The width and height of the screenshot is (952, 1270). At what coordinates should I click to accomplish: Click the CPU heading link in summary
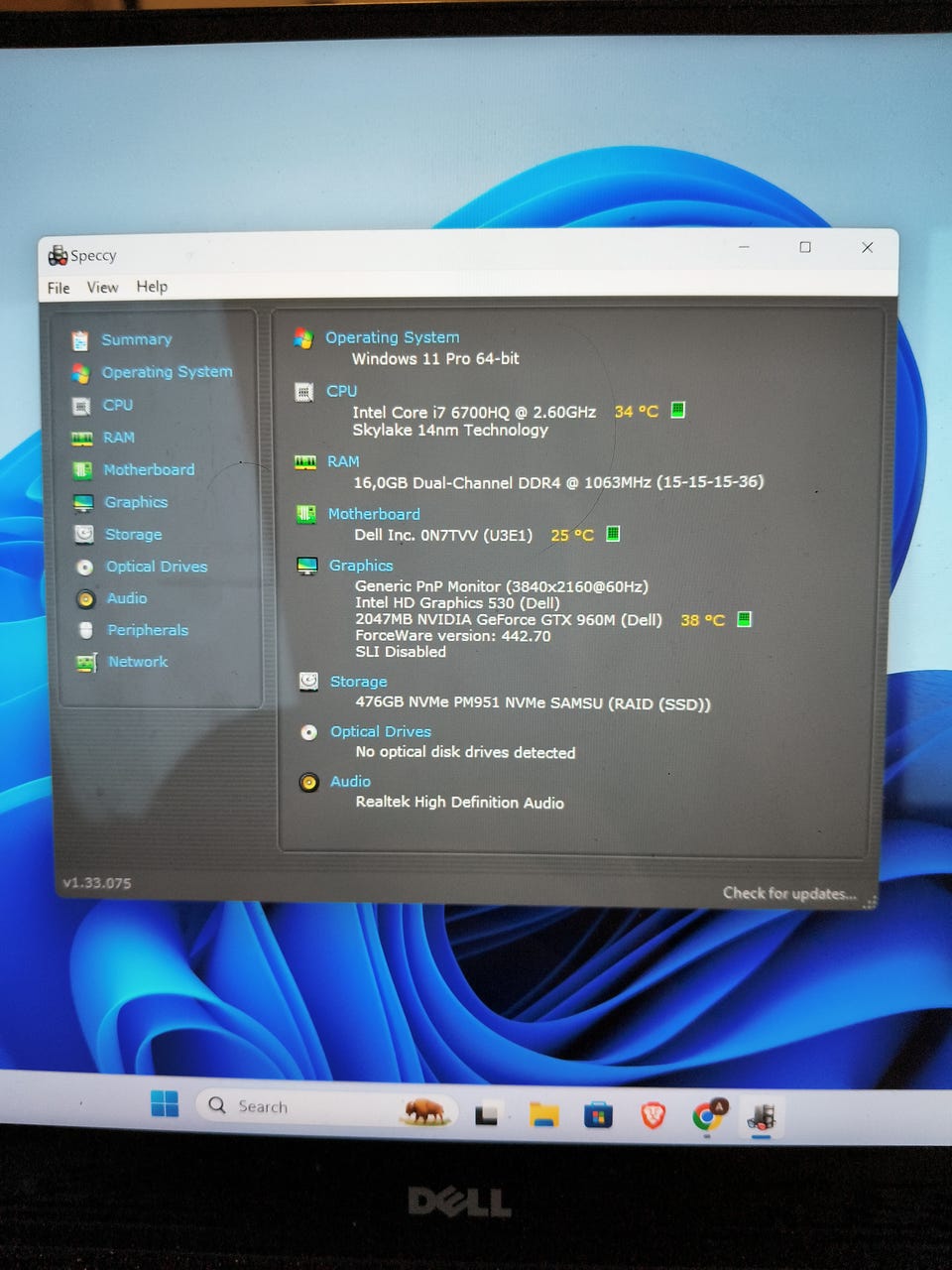(342, 391)
